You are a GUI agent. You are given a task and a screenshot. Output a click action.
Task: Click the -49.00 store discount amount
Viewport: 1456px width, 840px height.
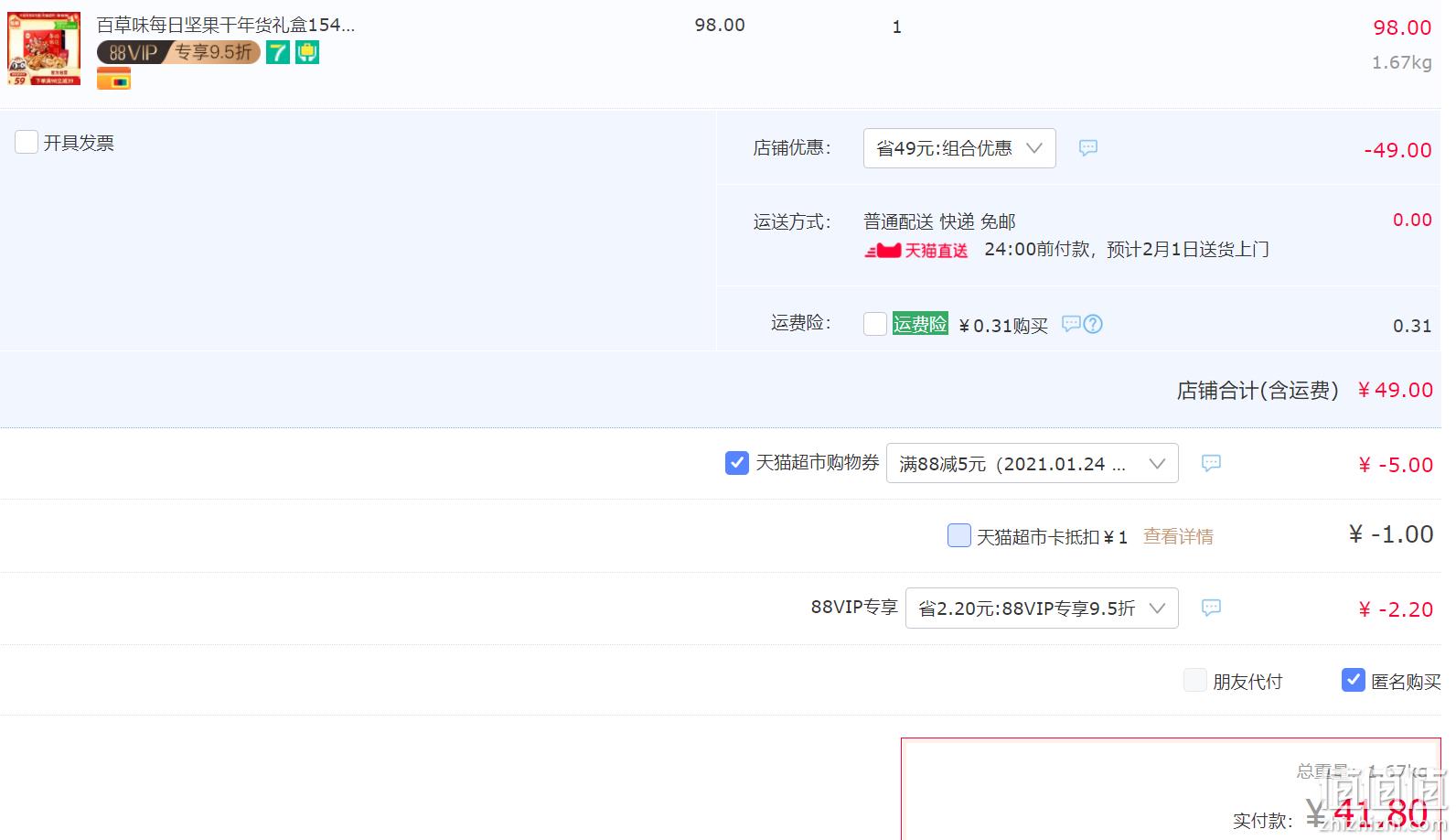1397,150
